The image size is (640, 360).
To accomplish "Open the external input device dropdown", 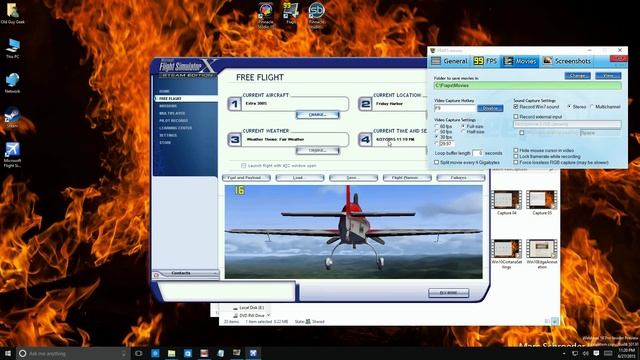I will point(567,124).
